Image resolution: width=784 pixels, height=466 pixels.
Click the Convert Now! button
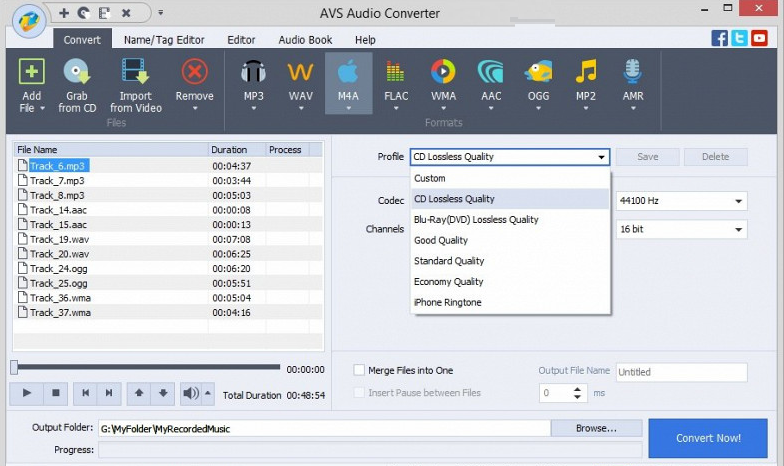tap(708, 438)
